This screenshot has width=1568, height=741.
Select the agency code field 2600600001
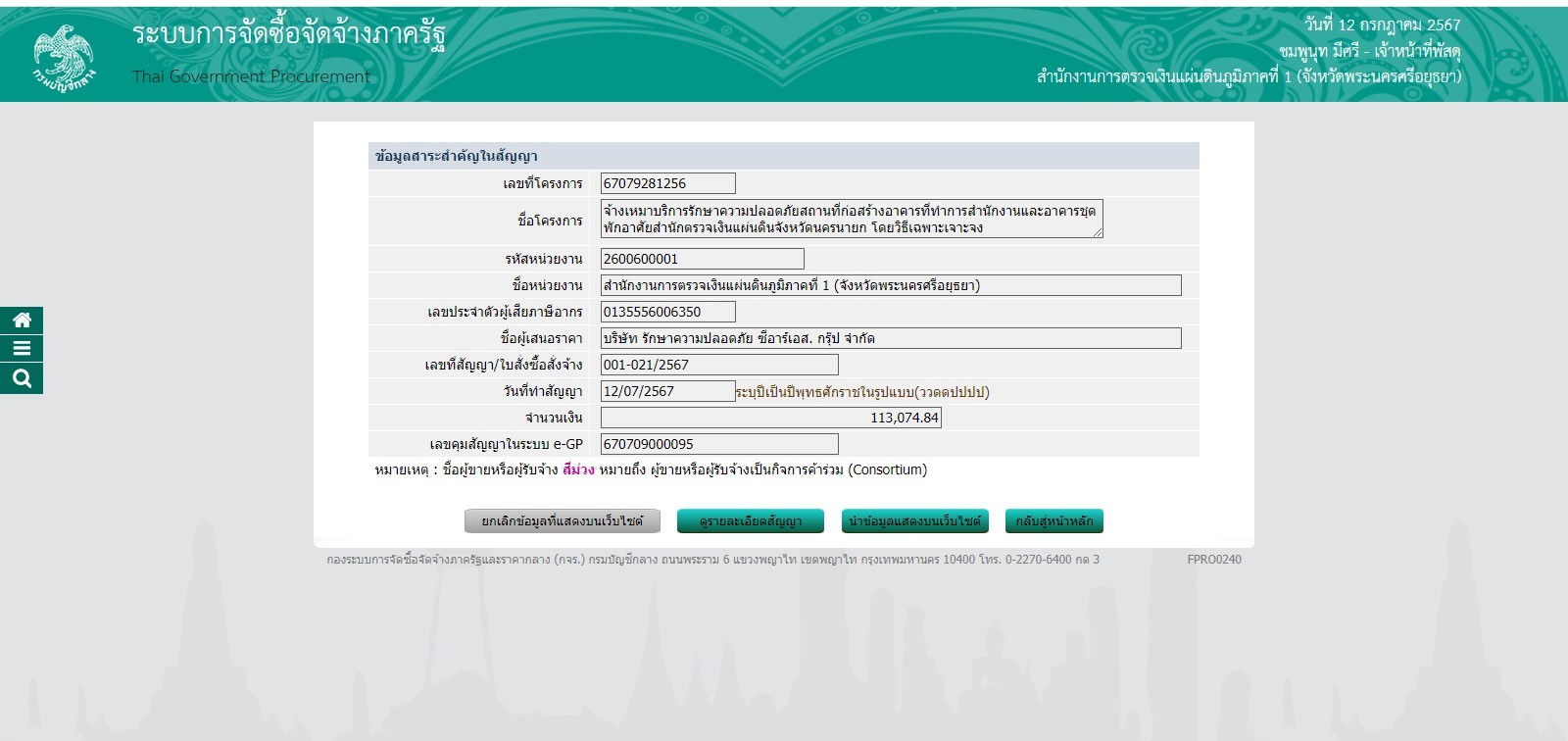click(x=702, y=259)
